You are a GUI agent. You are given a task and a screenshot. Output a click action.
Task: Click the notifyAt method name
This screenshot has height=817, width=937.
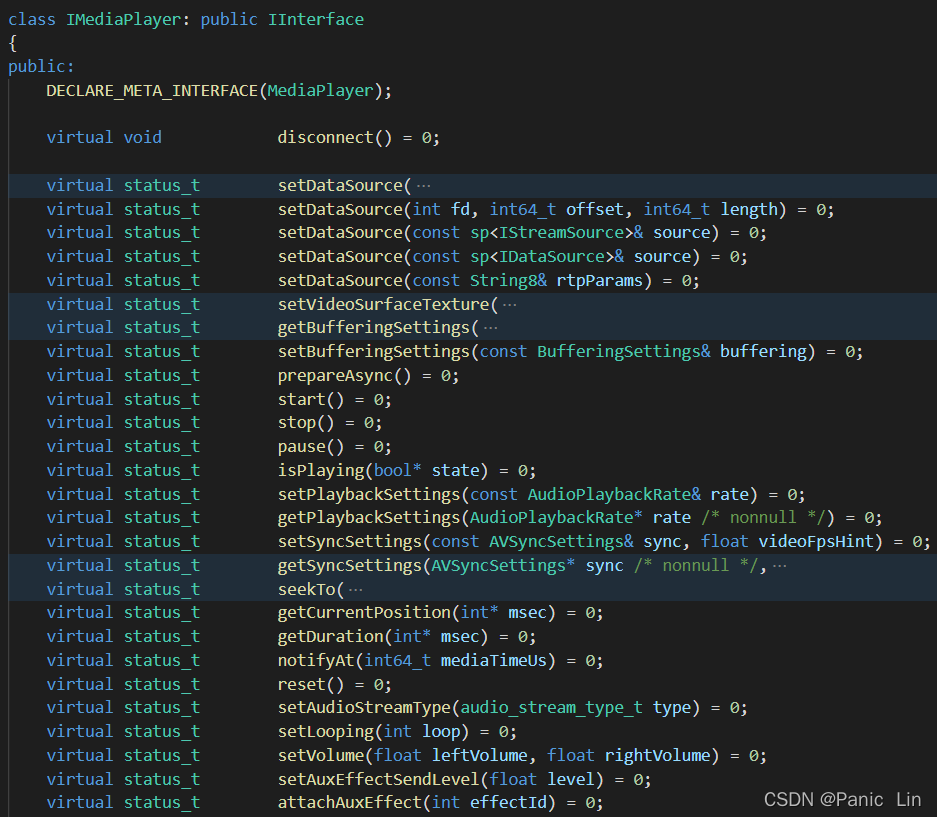click(x=316, y=661)
